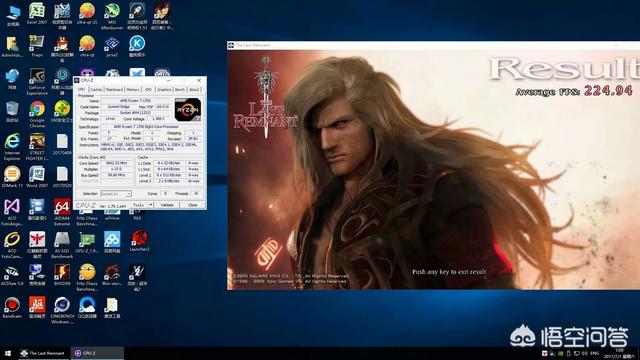Switch to The Last Remnant taskbar button
Image resolution: width=640 pixels, height=360 pixels.
click(43, 353)
